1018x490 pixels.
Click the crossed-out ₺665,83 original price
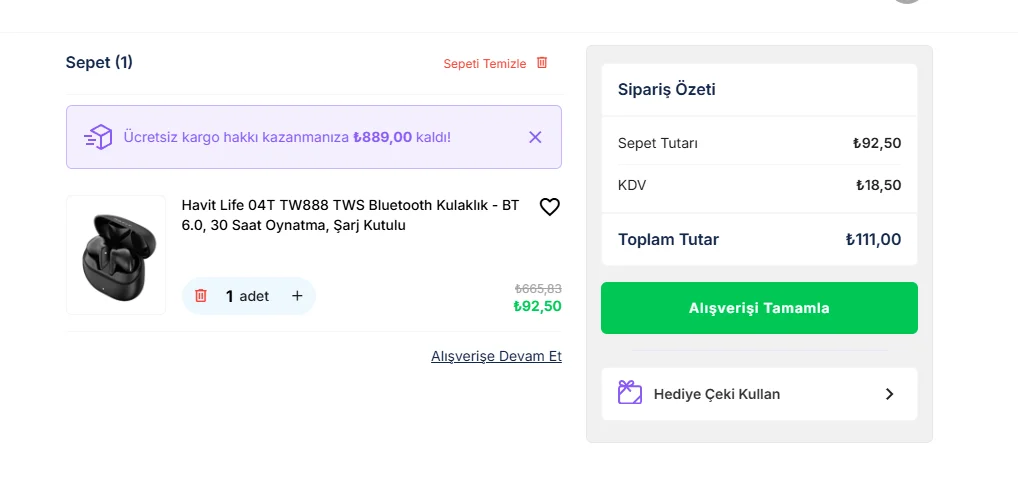(x=538, y=288)
